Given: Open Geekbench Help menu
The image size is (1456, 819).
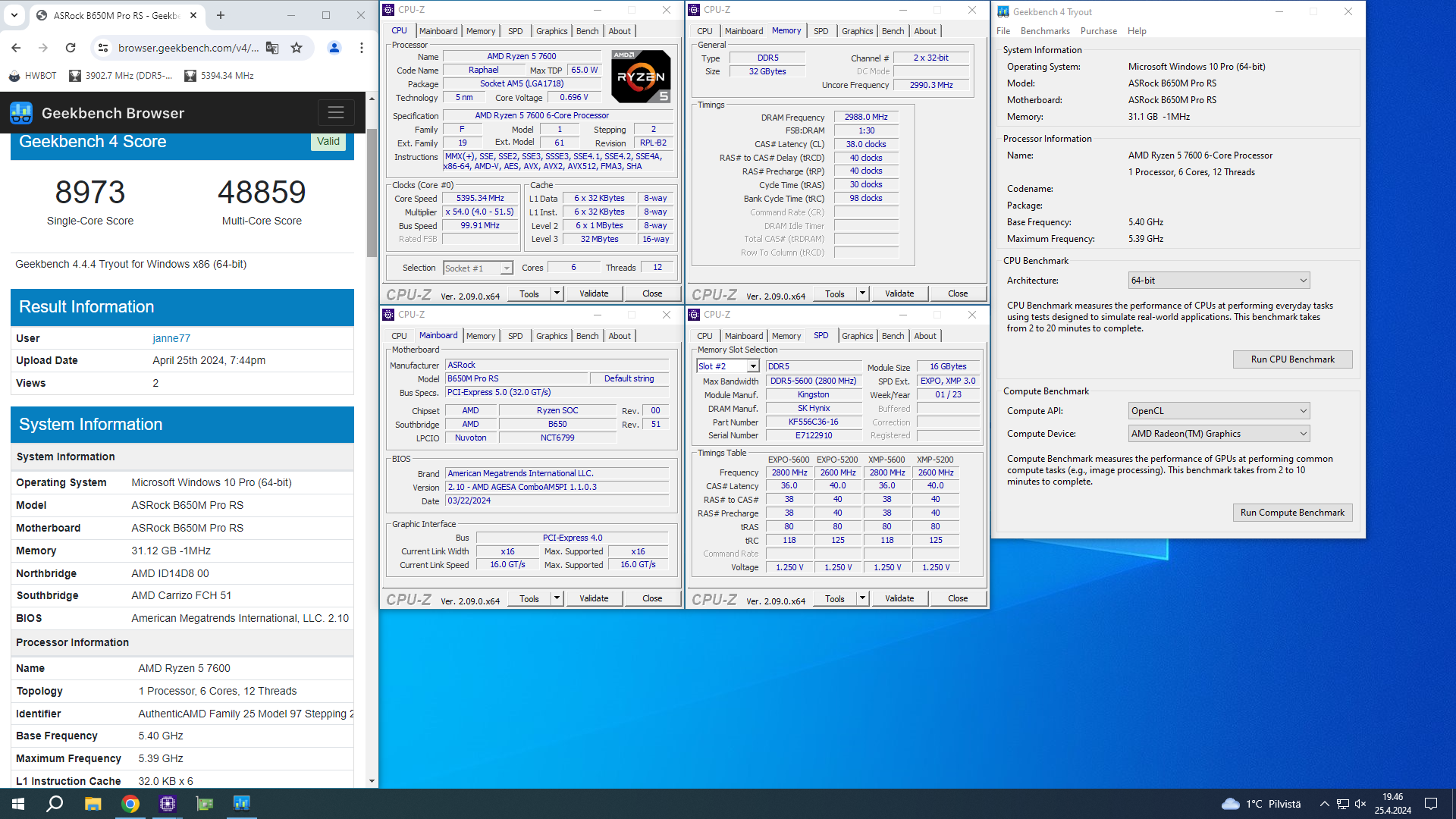Looking at the screenshot, I should pyautogui.click(x=1137, y=31).
